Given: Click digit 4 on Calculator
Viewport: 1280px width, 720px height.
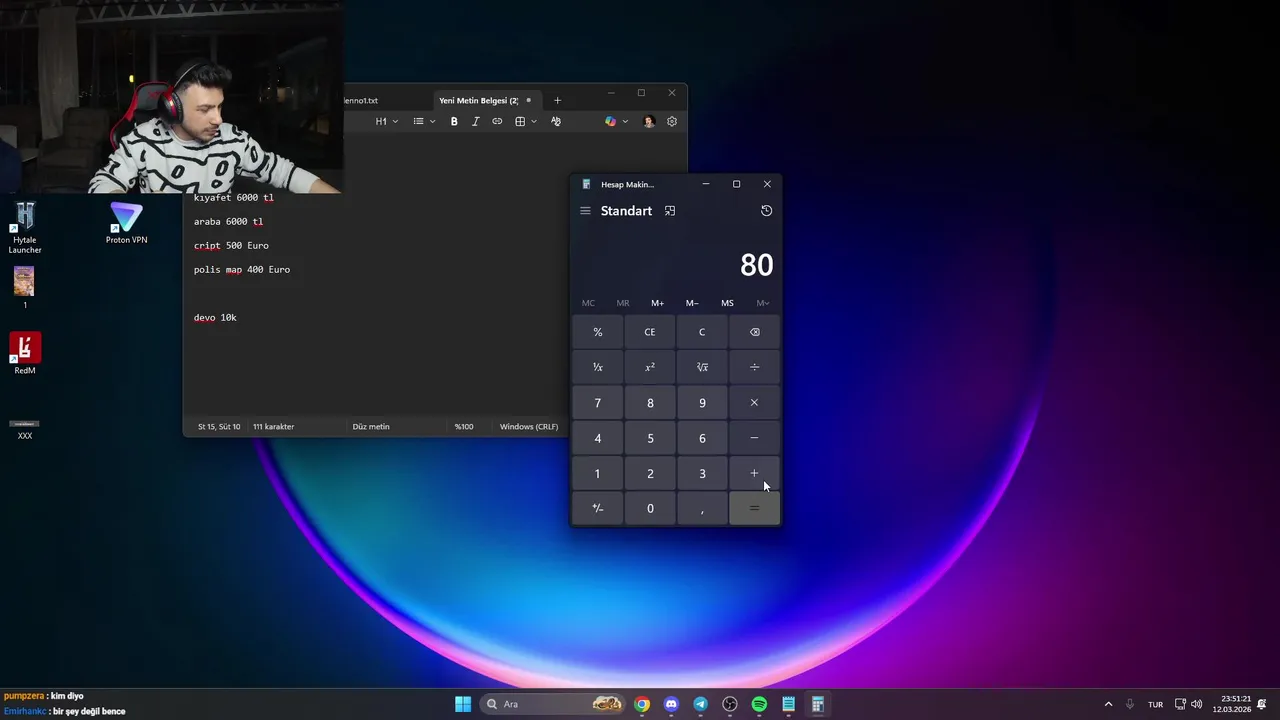Looking at the screenshot, I should (598, 438).
